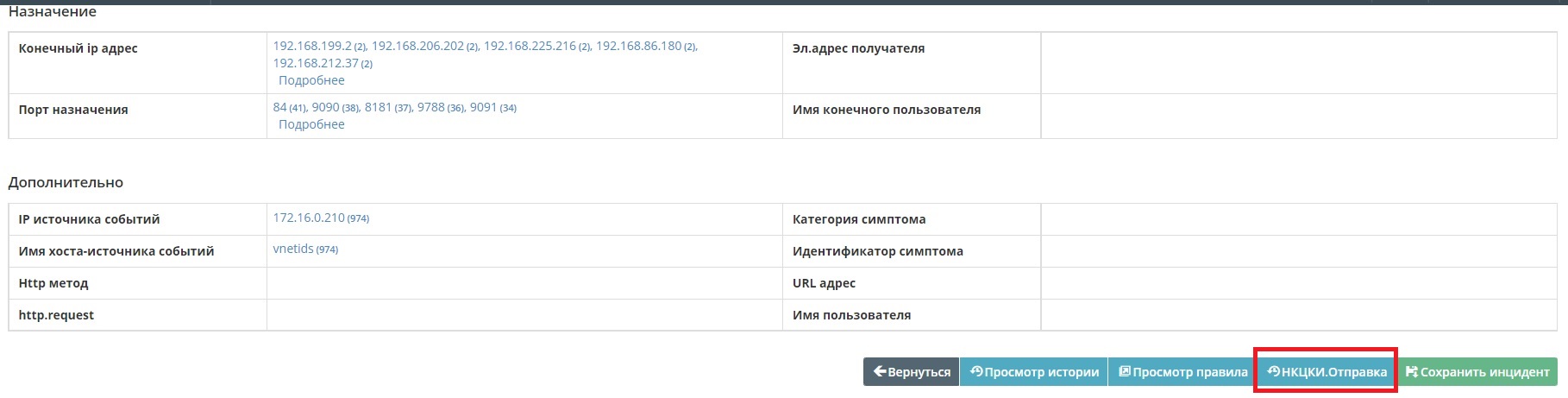Open destination IP 192.168.199.2 link

coord(312,46)
